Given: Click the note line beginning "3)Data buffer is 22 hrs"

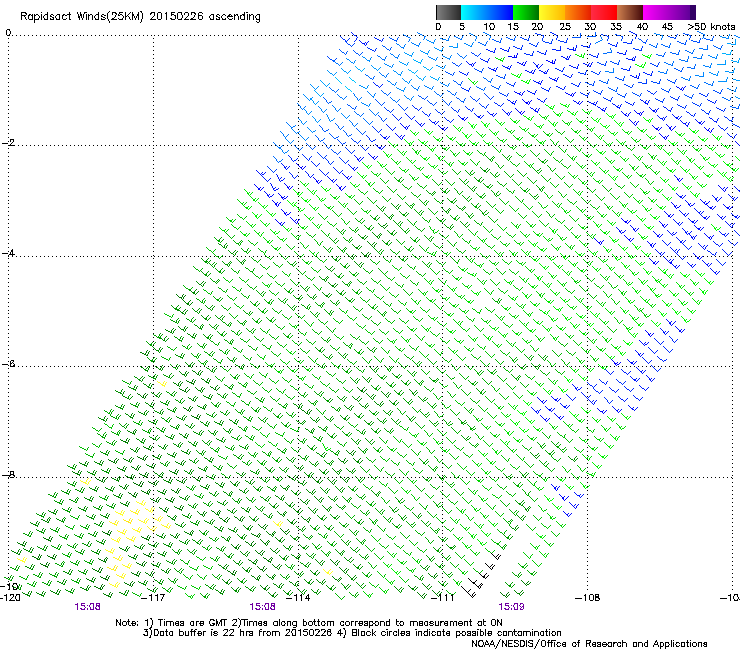Looking at the screenshot, I should (x=352, y=633).
